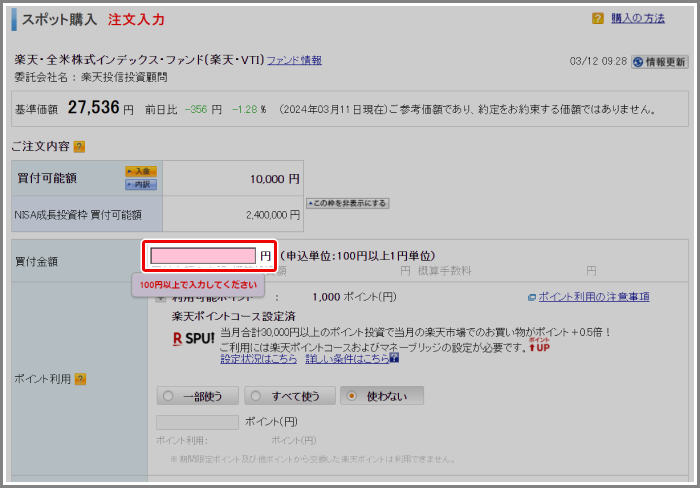
Task: Click the help icon next to ご注文内容
Action: 79,146
